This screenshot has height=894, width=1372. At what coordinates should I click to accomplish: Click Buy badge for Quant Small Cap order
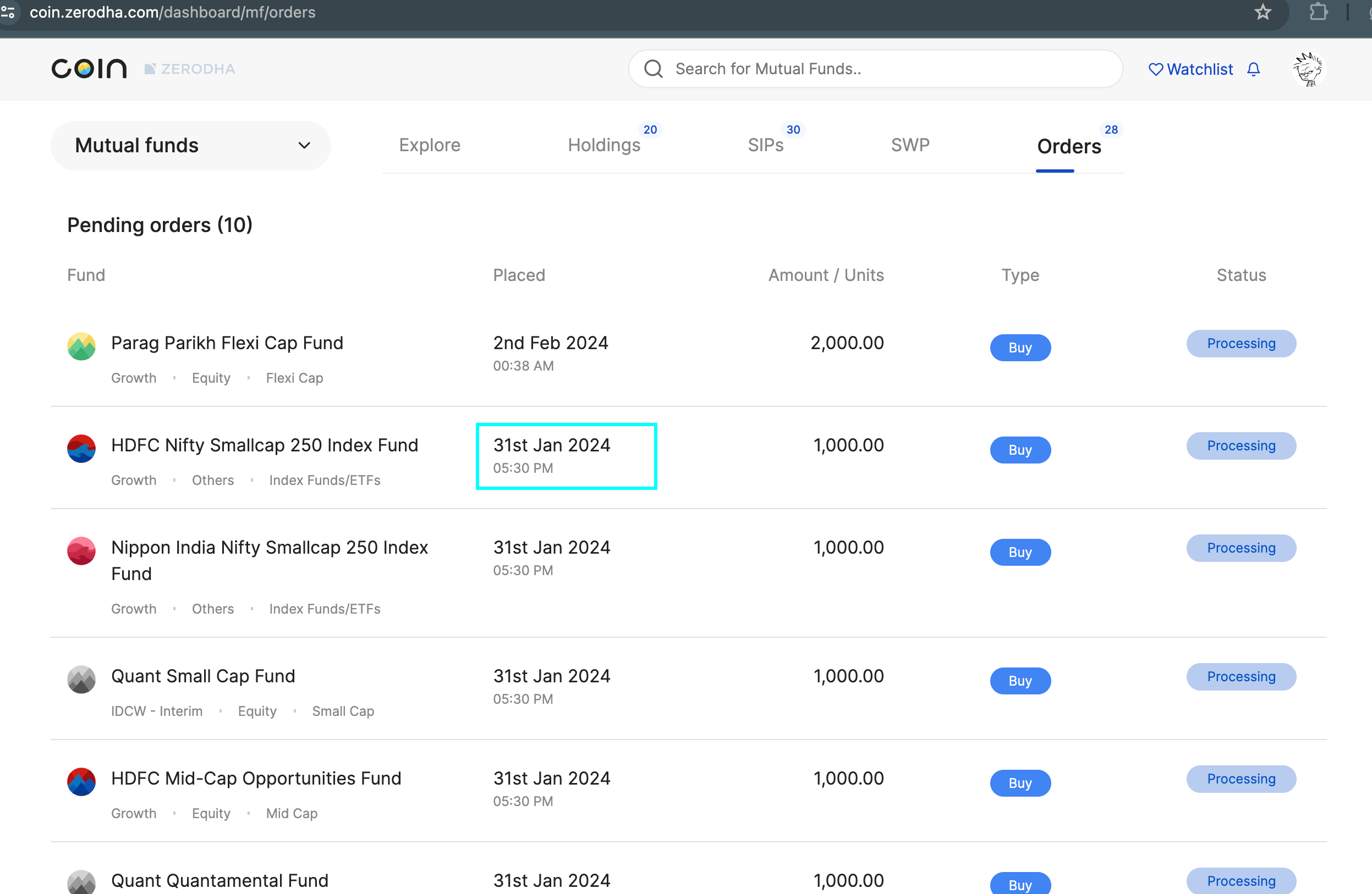point(1020,681)
